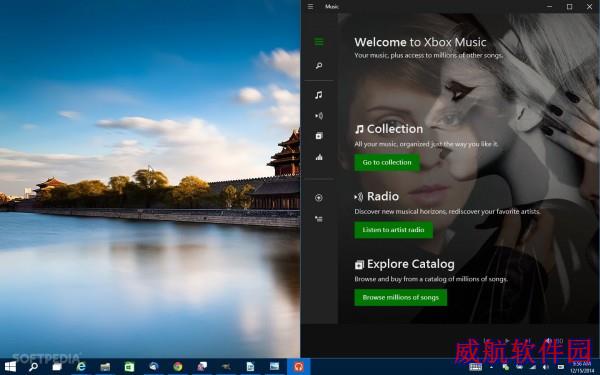The width and height of the screenshot is (600, 375).
Task: Select the bar chart icon in sidebar
Action: point(319,157)
